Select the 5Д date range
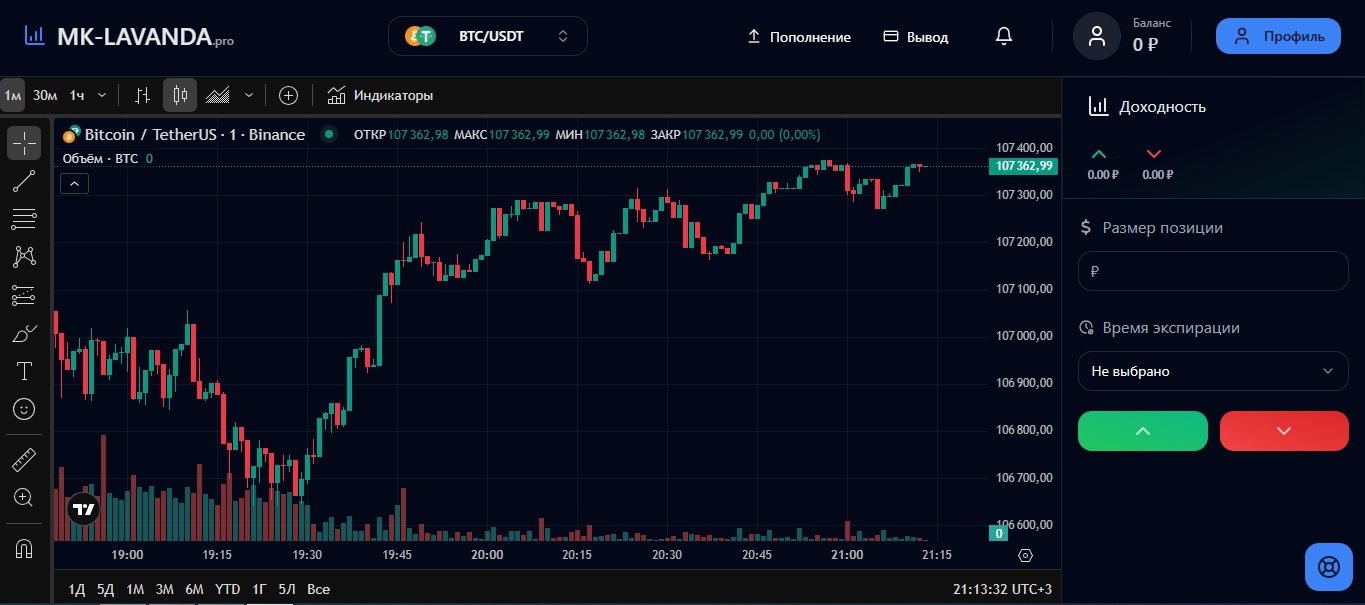The height and width of the screenshot is (605, 1365). (106, 589)
